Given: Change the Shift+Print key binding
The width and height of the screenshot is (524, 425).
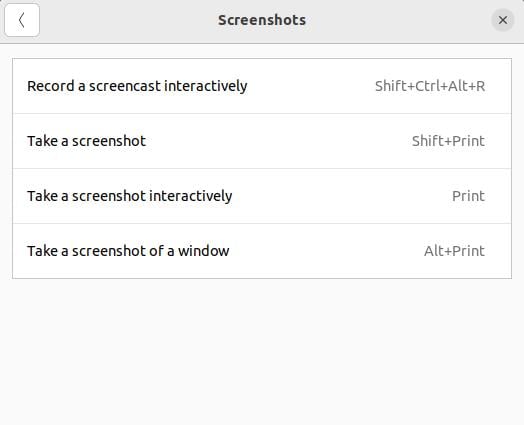Looking at the screenshot, I should (448, 141).
